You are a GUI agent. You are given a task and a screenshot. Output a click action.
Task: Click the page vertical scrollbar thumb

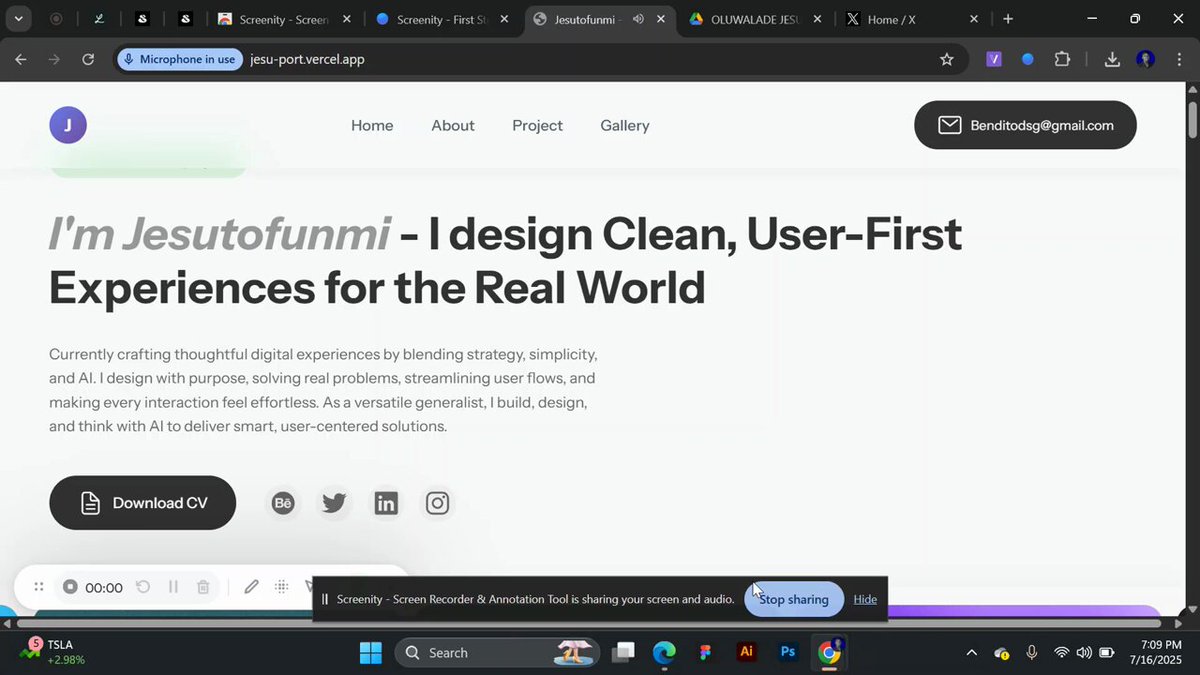(1192, 119)
